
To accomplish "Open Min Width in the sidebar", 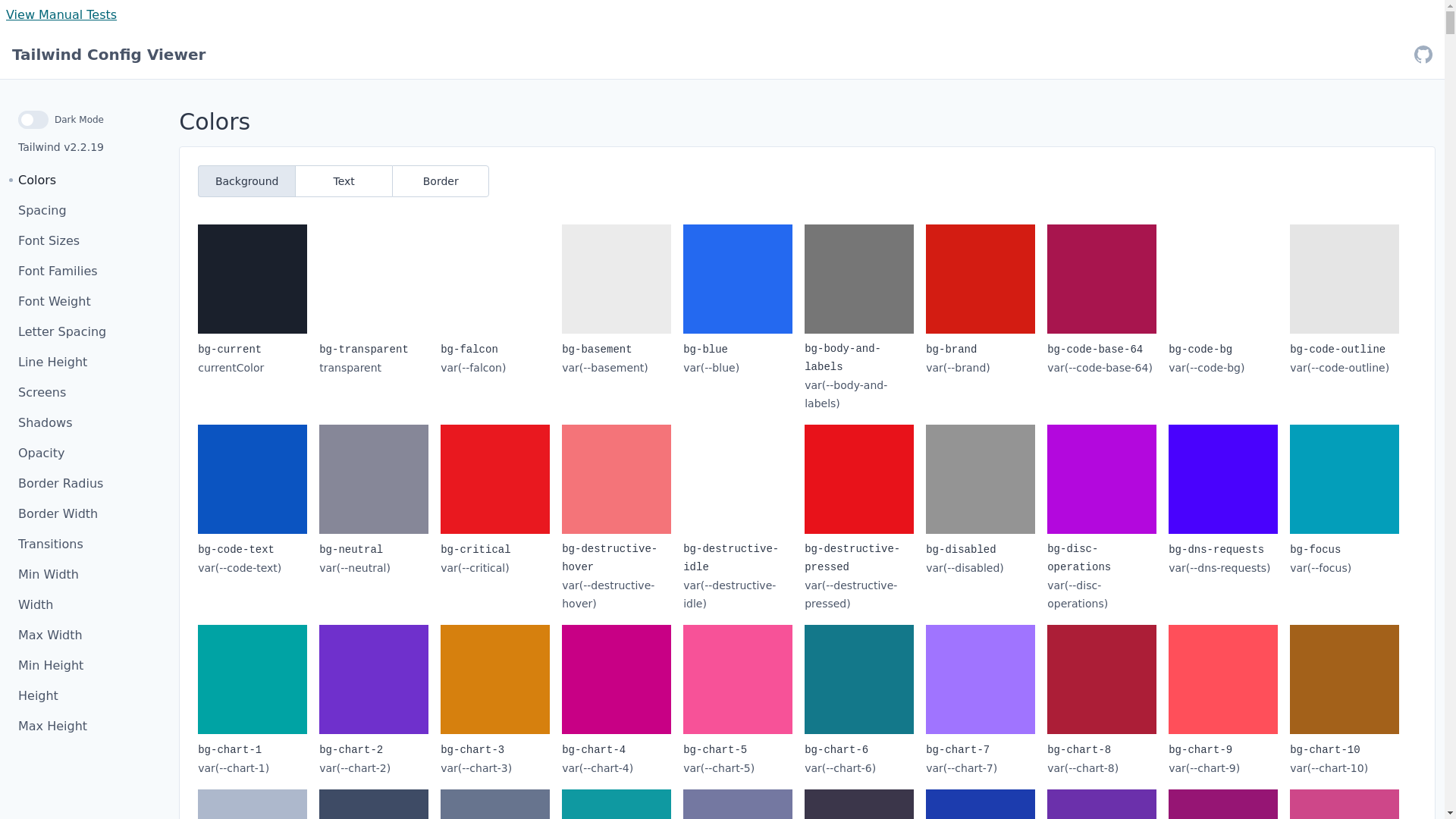I will 49,575.
